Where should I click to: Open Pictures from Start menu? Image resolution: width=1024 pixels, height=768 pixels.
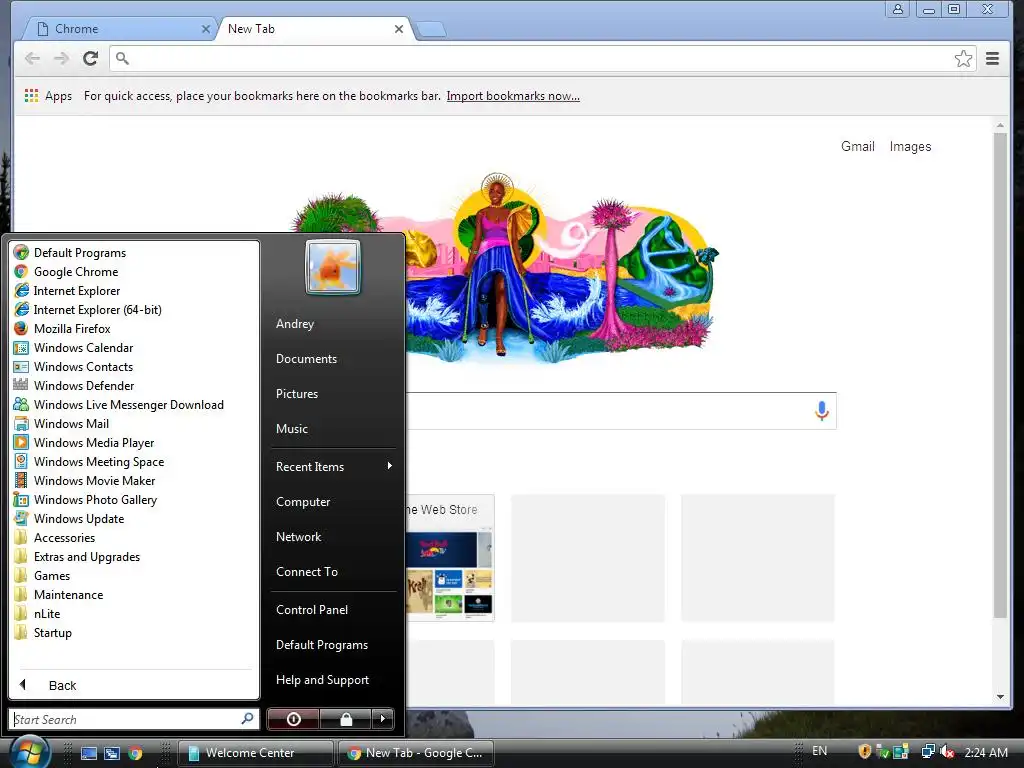[297, 394]
